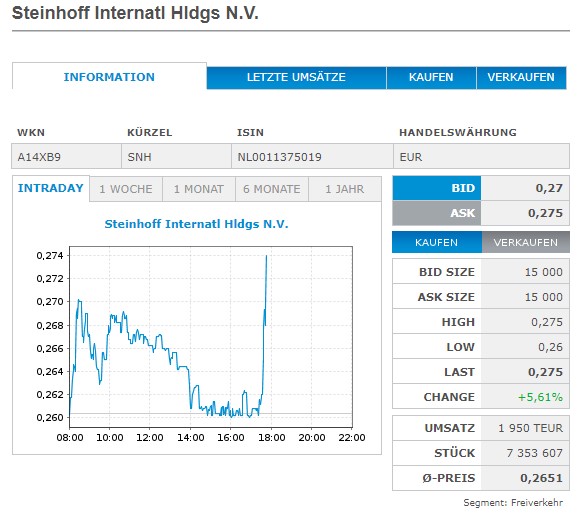Switch chart to 1 JAHR
This screenshot has height=529, width=581.
(x=345, y=189)
